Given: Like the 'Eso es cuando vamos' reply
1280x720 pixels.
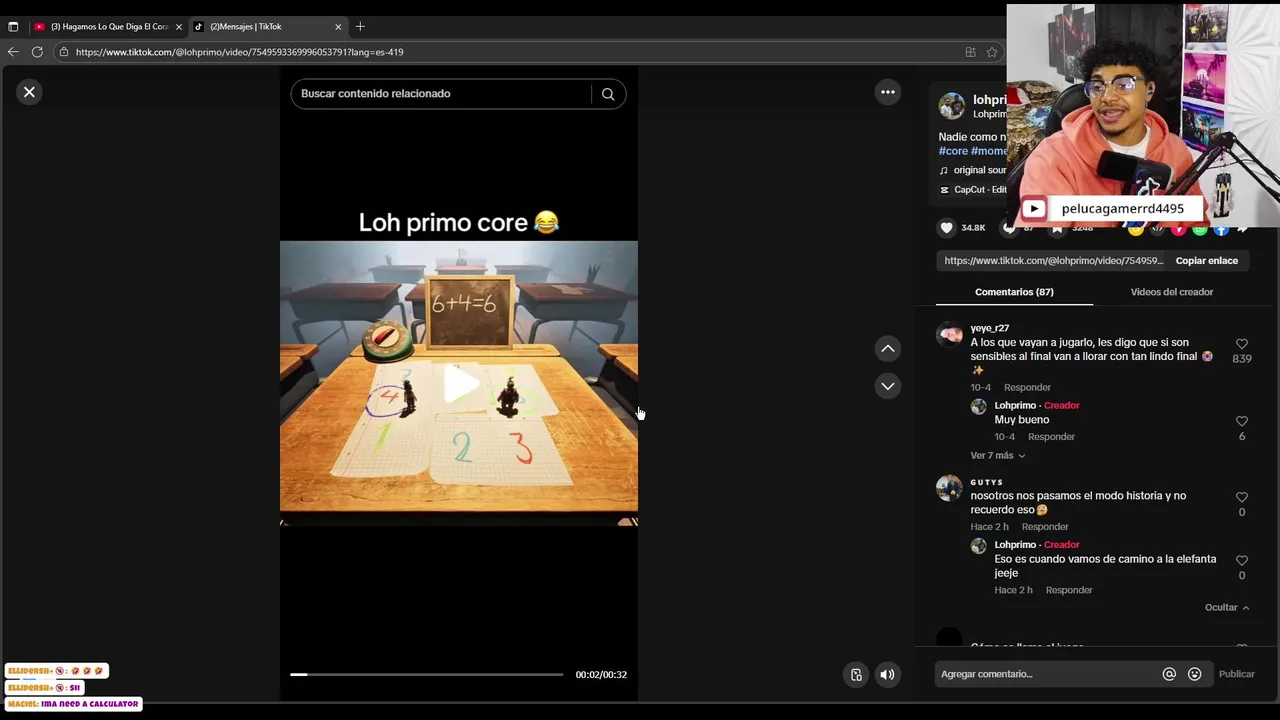Looking at the screenshot, I should [1241, 560].
